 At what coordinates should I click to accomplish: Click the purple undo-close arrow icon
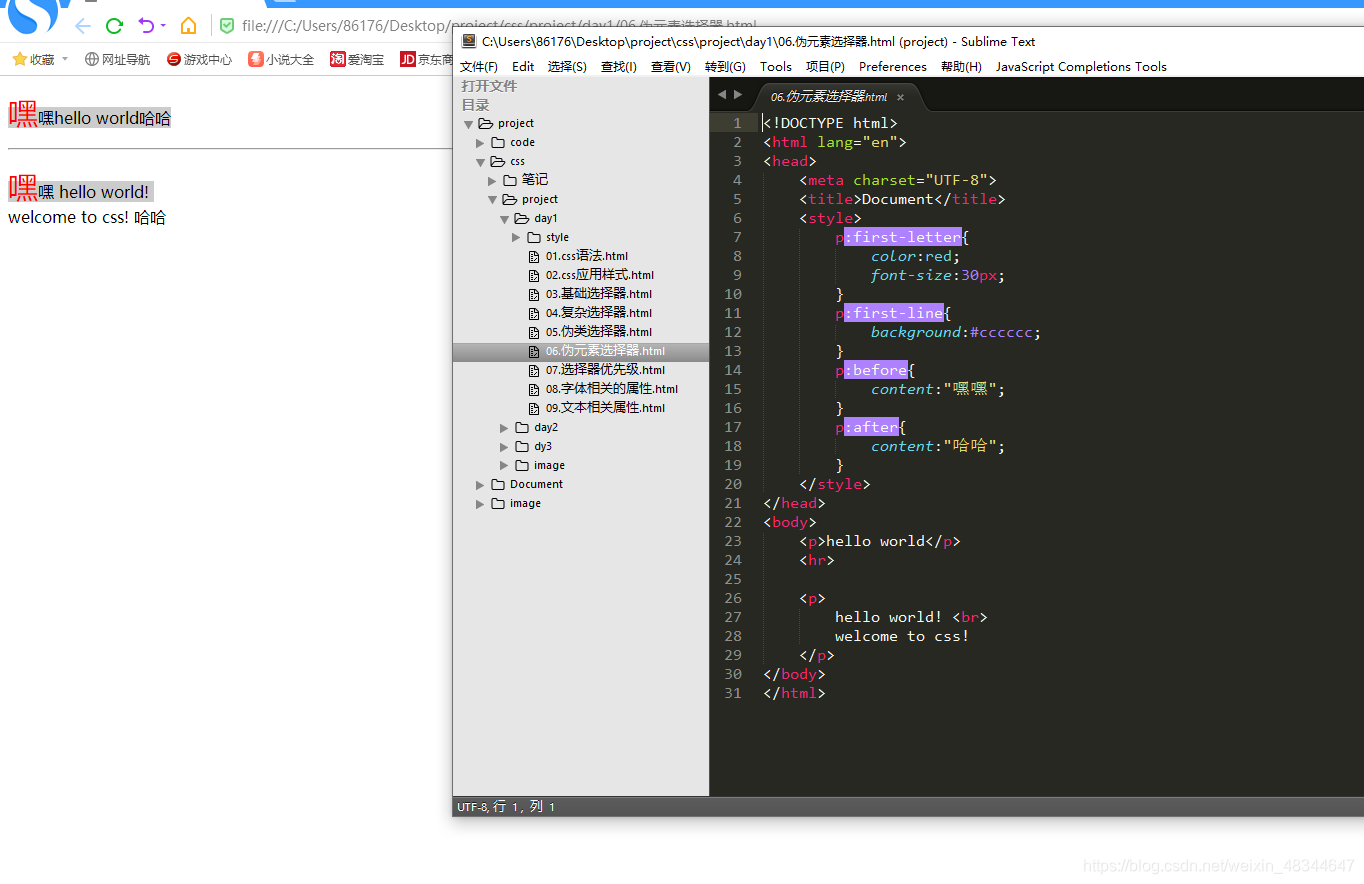click(x=147, y=26)
